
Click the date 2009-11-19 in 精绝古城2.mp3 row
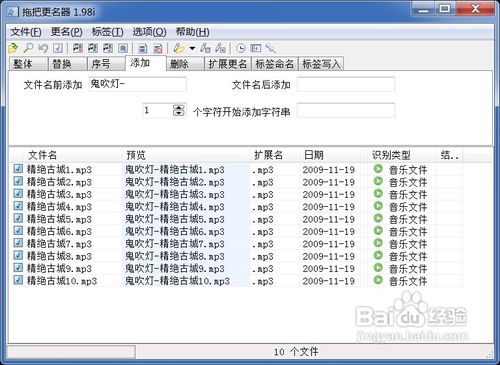coord(328,182)
